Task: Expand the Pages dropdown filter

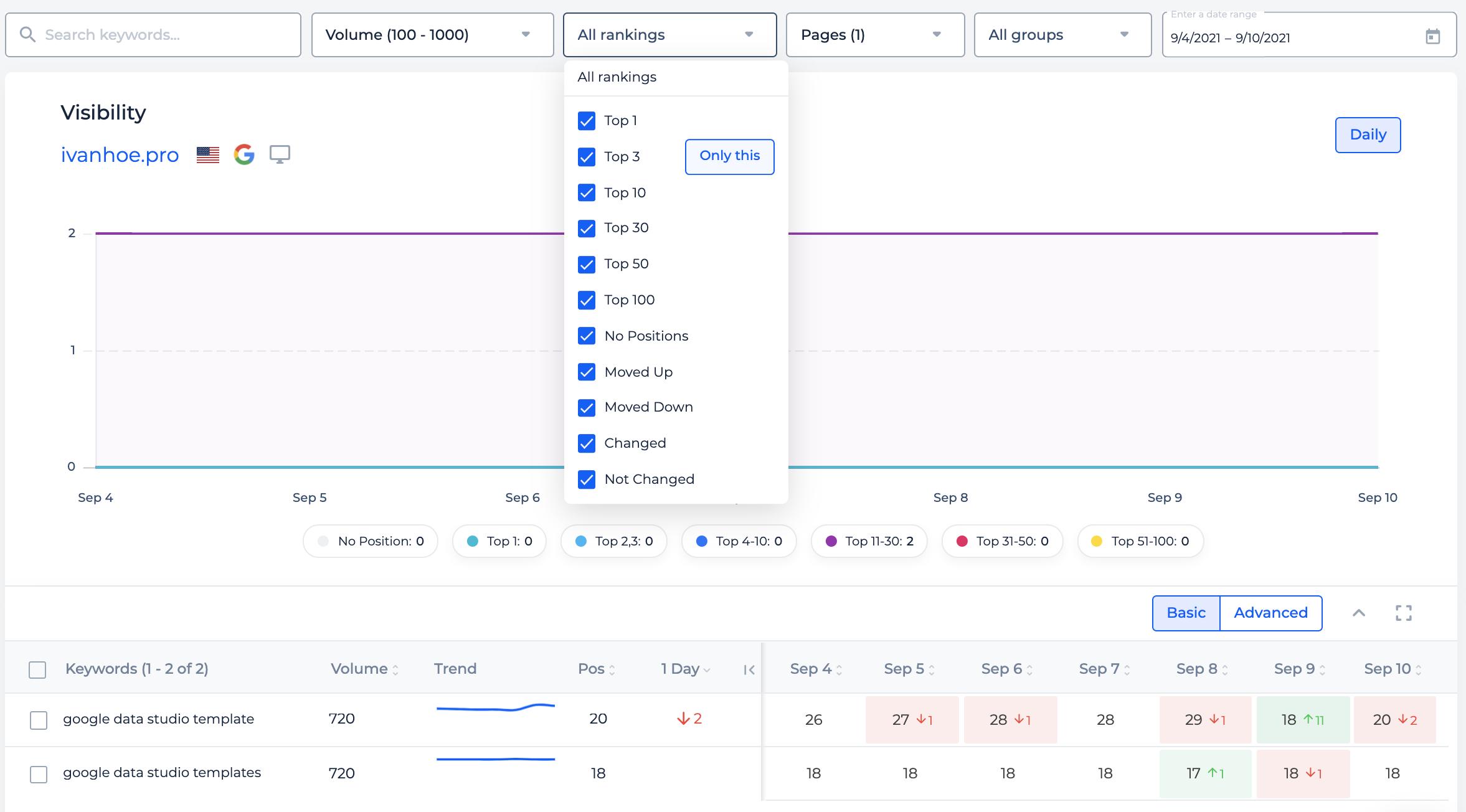Action: [871, 35]
